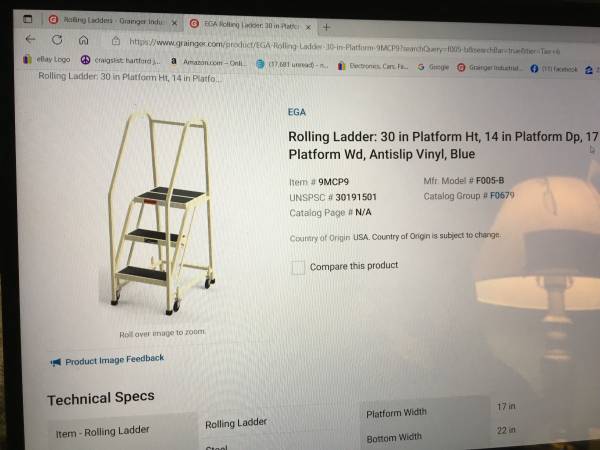Click the site lock icon in address bar
This screenshot has height=450, width=600.
116,41
